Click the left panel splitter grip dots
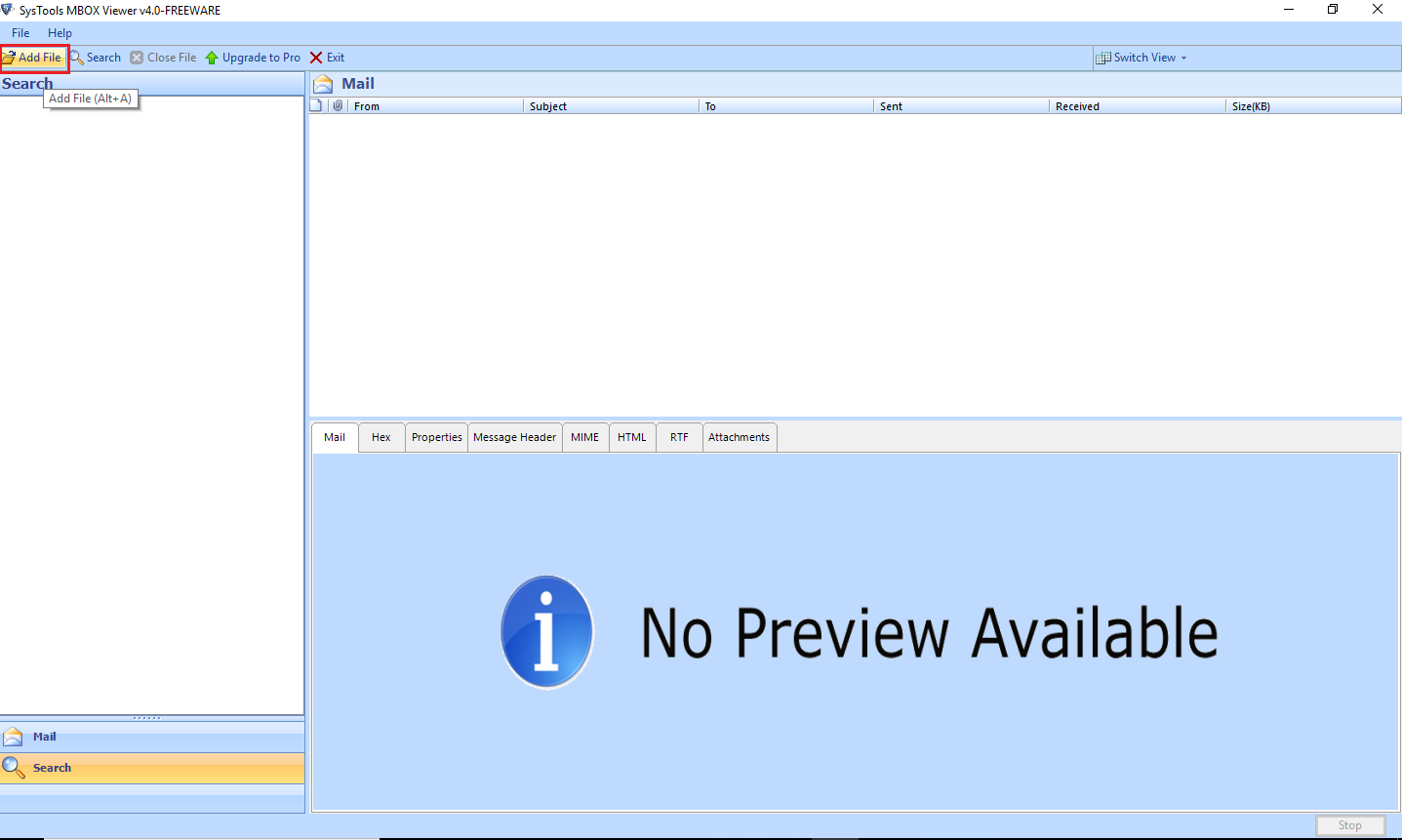This screenshot has height=840, width=1402. pyautogui.click(x=147, y=718)
